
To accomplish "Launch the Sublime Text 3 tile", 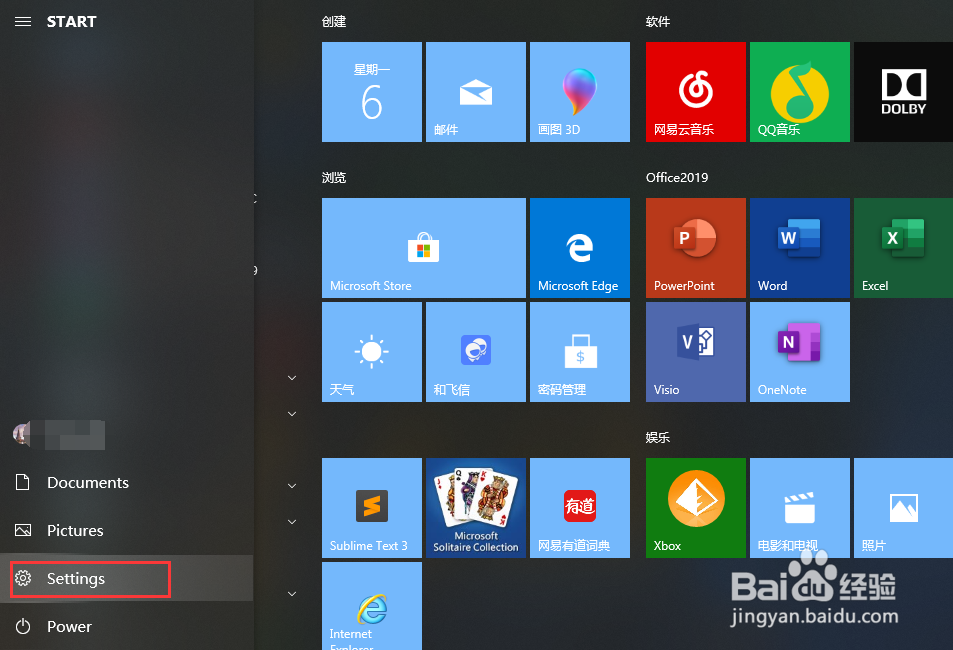I will coord(372,508).
